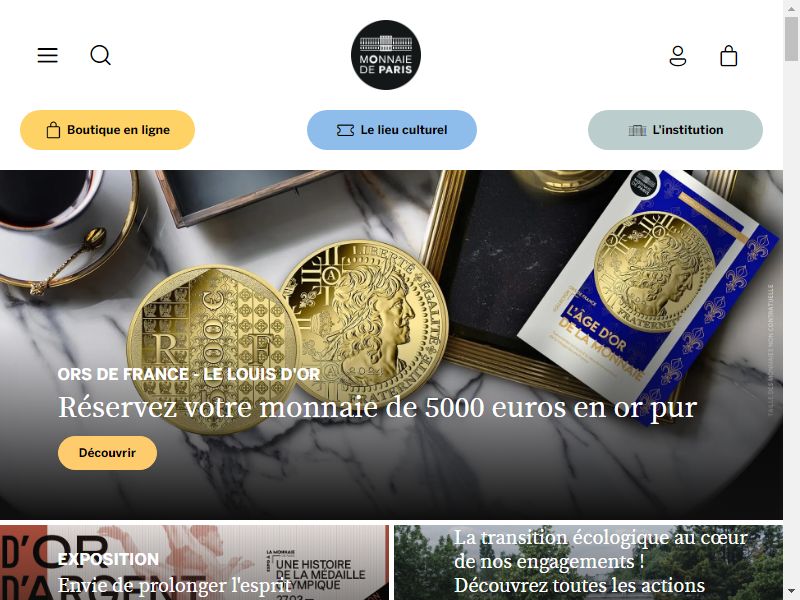Open the transition écologique banner

click(x=588, y=562)
